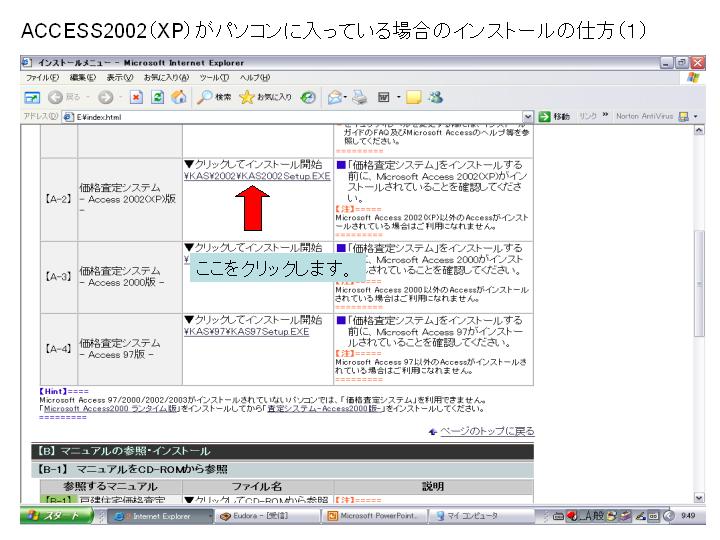Click the 説明 column header
This screenshot has width=720, height=540.
[433, 486]
